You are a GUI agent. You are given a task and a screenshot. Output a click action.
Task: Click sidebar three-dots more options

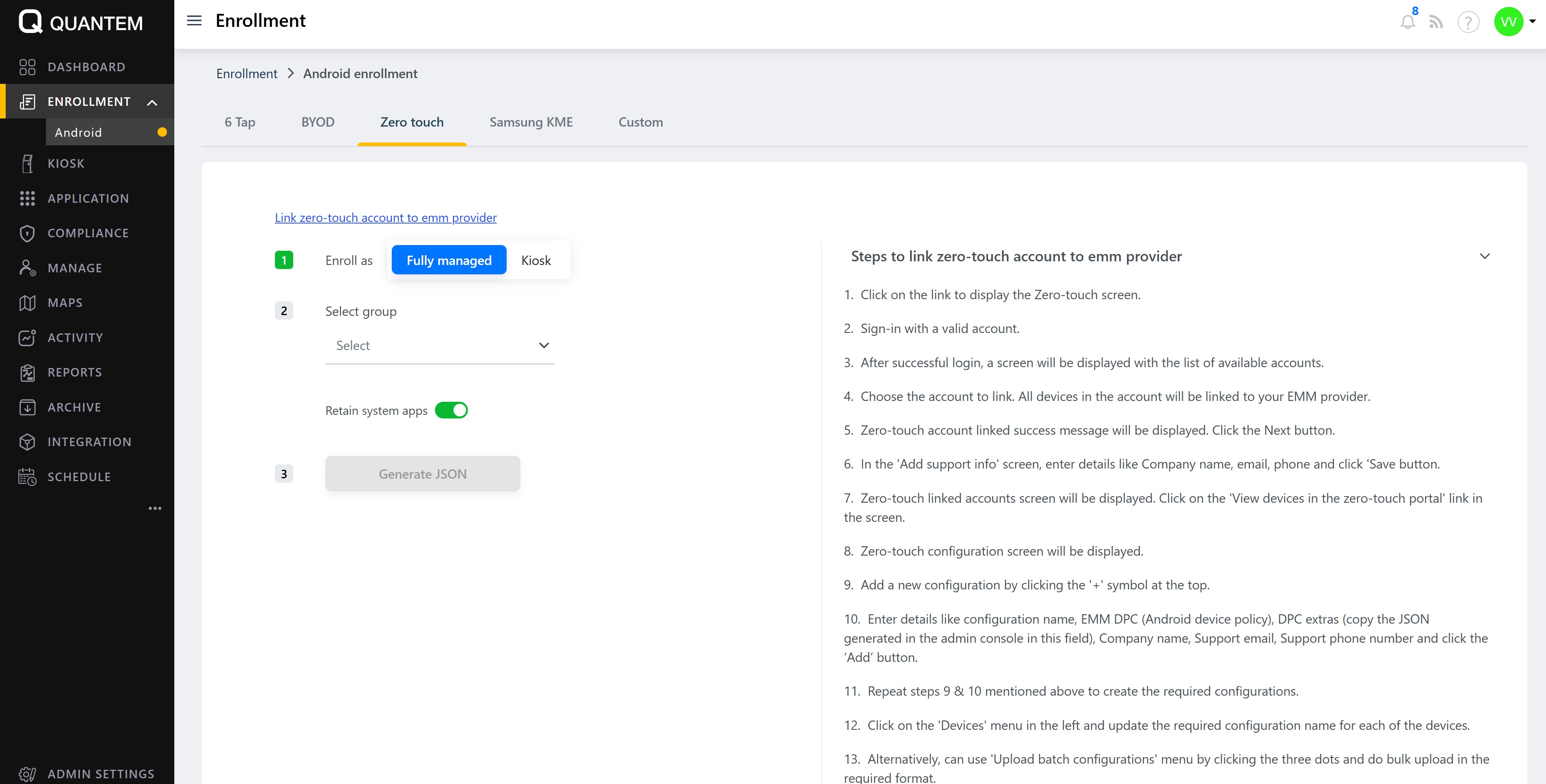click(x=155, y=508)
